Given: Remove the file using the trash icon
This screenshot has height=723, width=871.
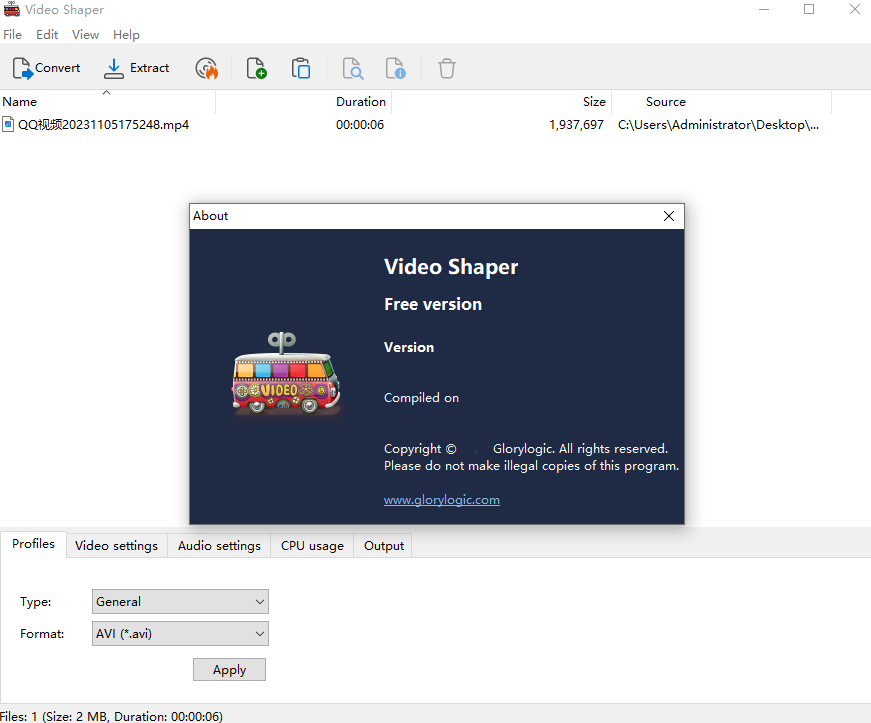Looking at the screenshot, I should click(446, 68).
